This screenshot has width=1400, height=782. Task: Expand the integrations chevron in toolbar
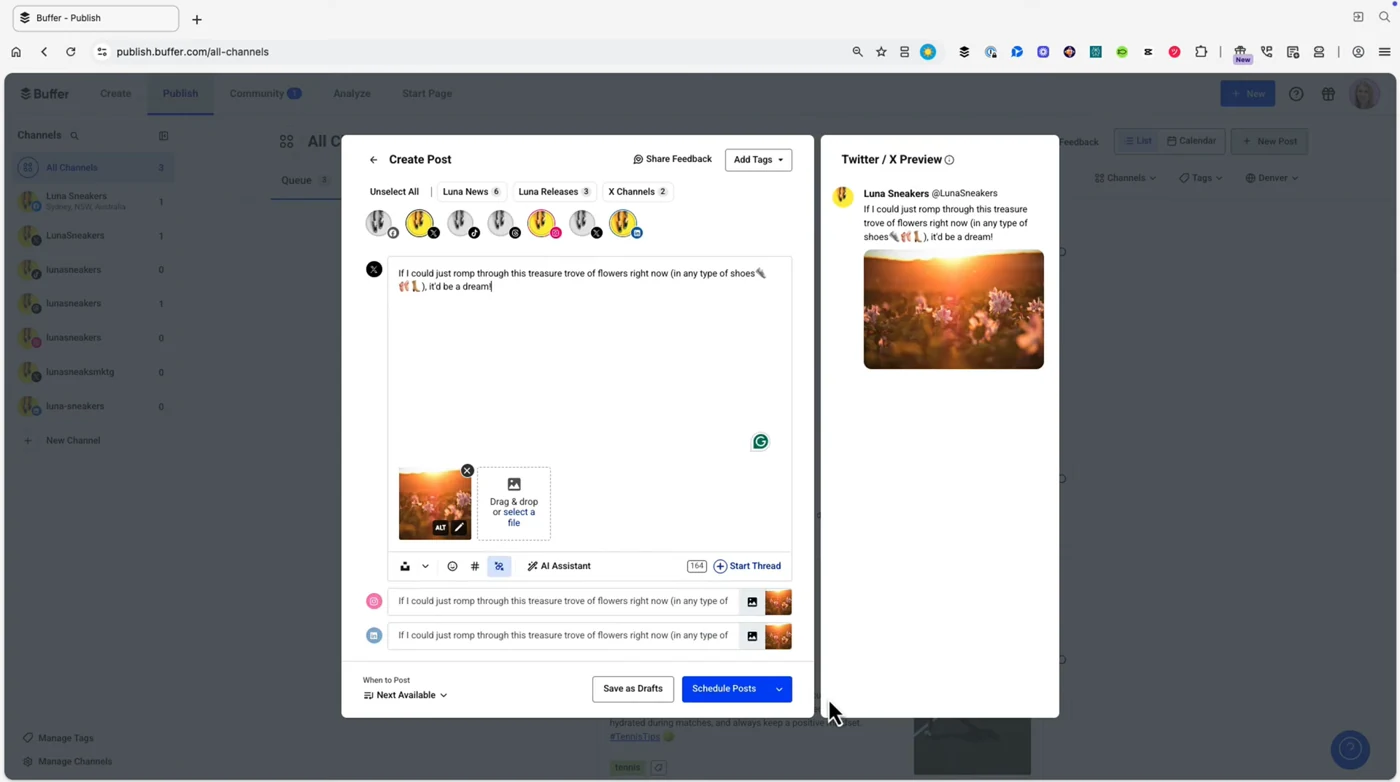[x=425, y=566]
